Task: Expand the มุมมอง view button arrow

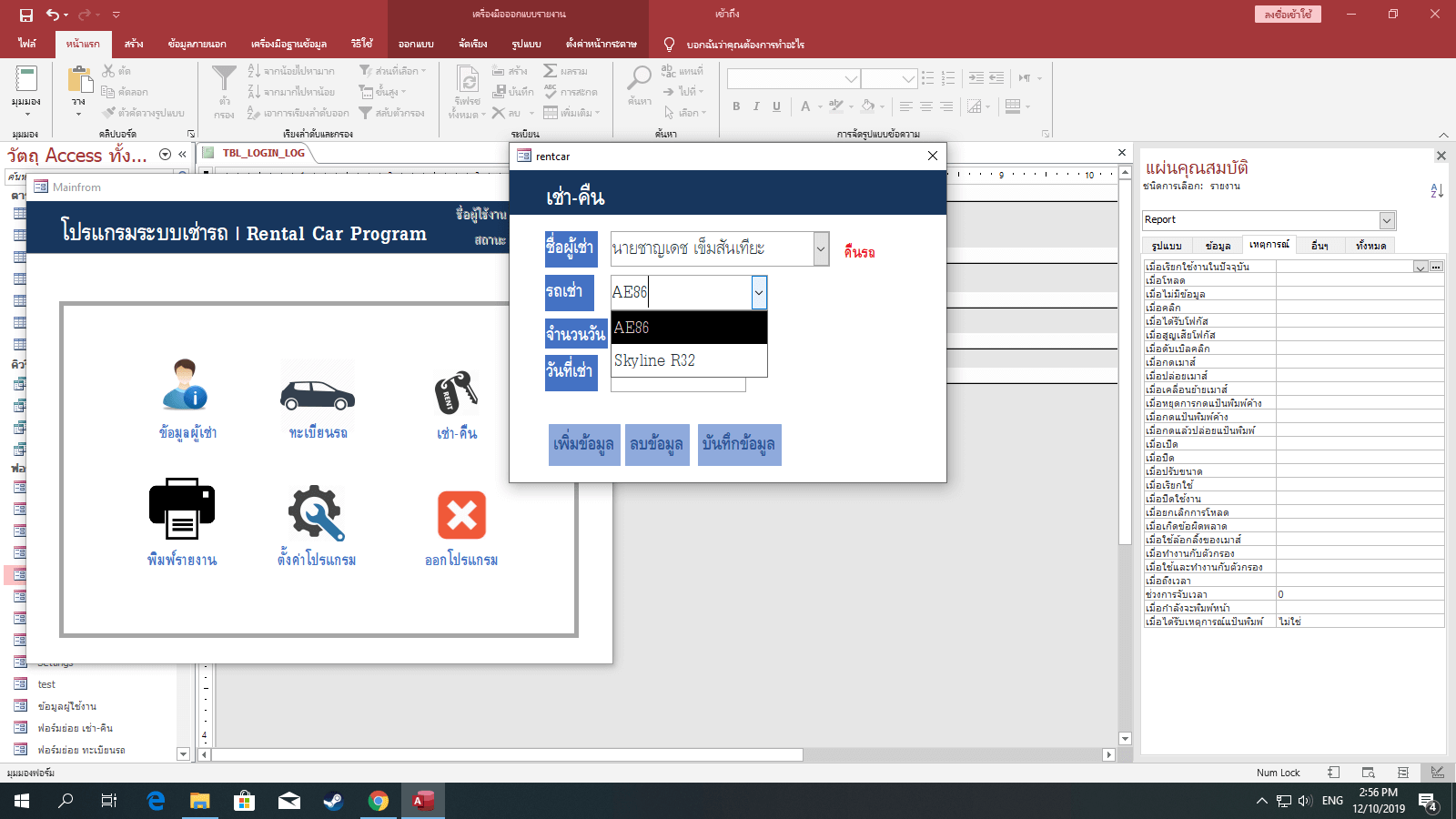Action: [27, 115]
